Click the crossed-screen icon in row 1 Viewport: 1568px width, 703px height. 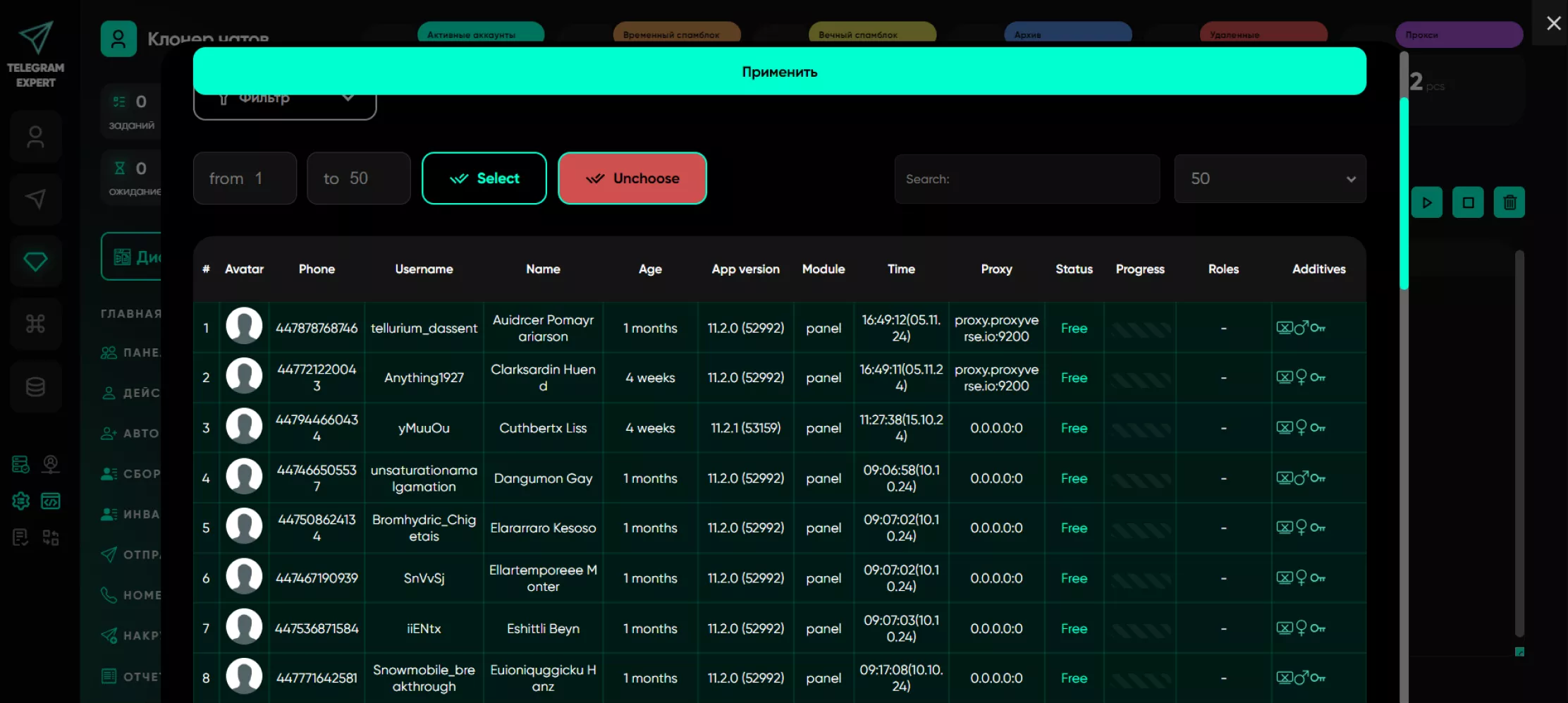[x=1285, y=328]
